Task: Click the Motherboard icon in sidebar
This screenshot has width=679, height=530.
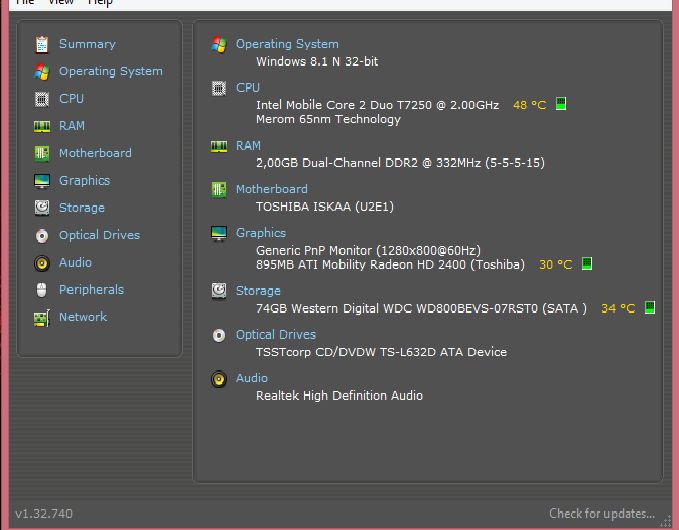Action: (42, 153)
